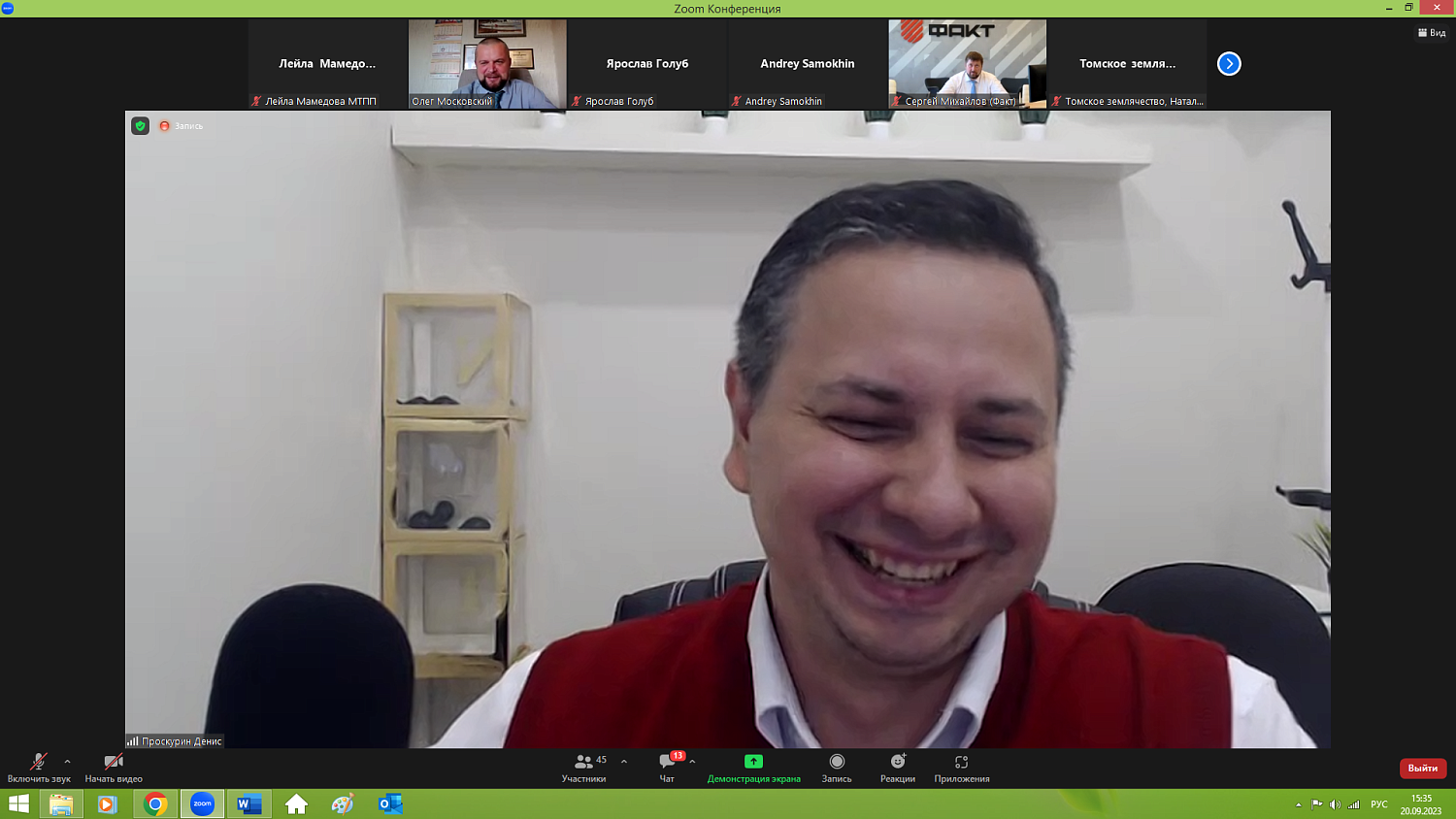Click the Ярослав Голуб participant tile
The image size is (1456, 819).
(647, 63)
